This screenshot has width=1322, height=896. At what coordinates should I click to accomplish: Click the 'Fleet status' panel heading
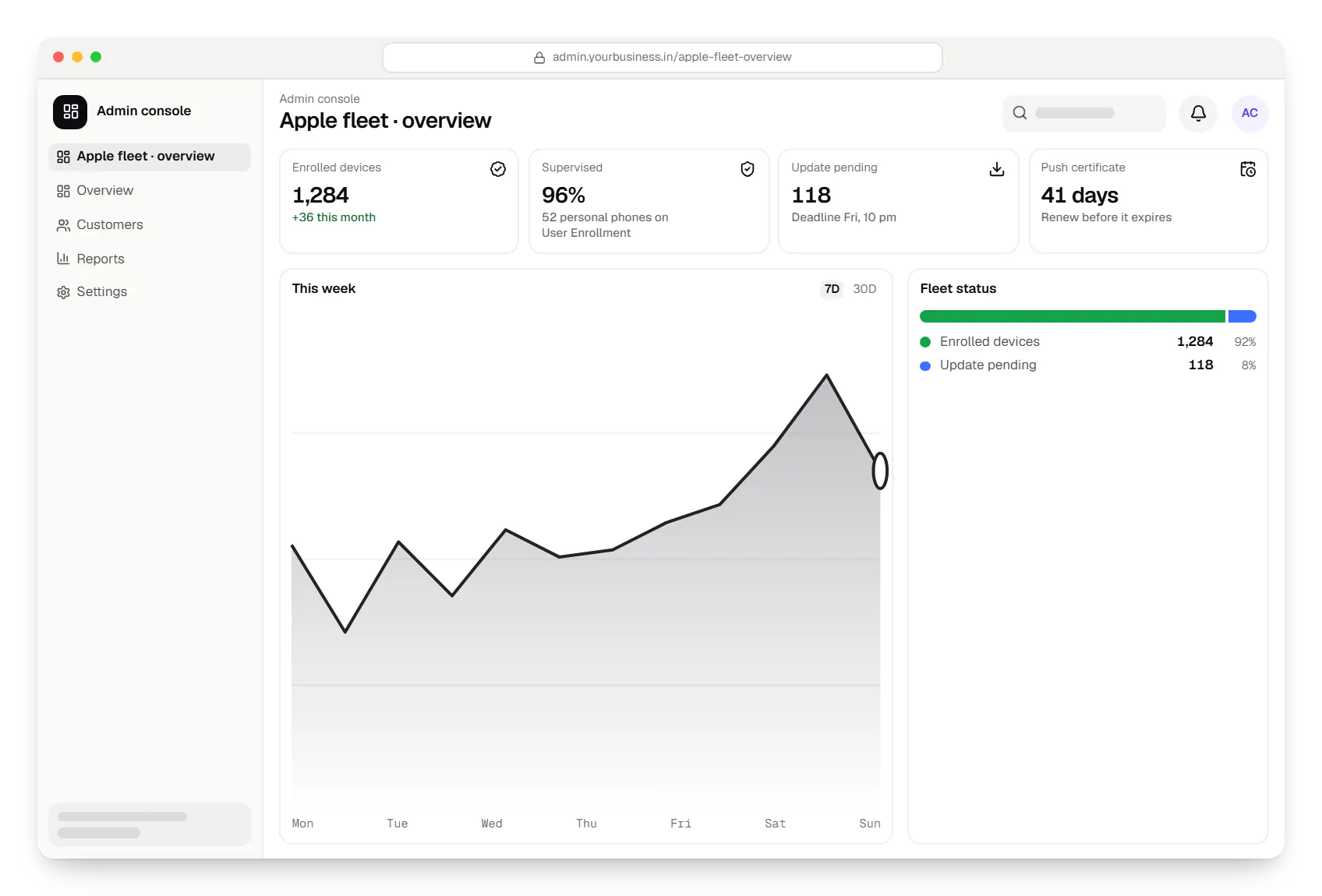pyautogui.click(x=958, y=288)
